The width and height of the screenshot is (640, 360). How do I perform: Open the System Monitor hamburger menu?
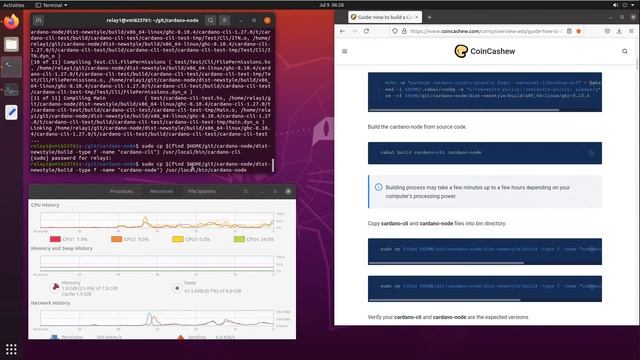click(x=245, y=191)
